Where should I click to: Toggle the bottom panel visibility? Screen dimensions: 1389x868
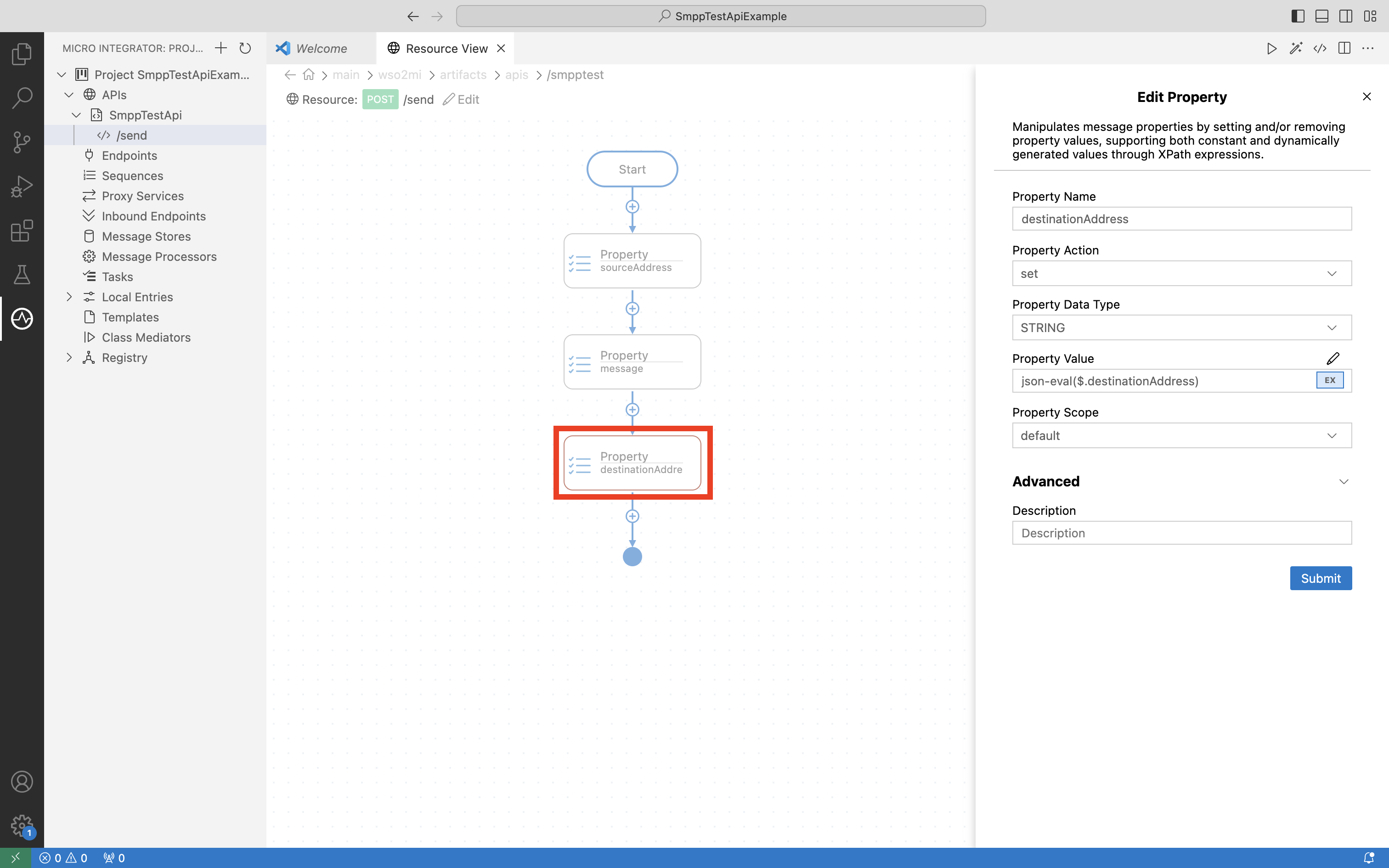pyautogui.click(x=1321, y=16)
